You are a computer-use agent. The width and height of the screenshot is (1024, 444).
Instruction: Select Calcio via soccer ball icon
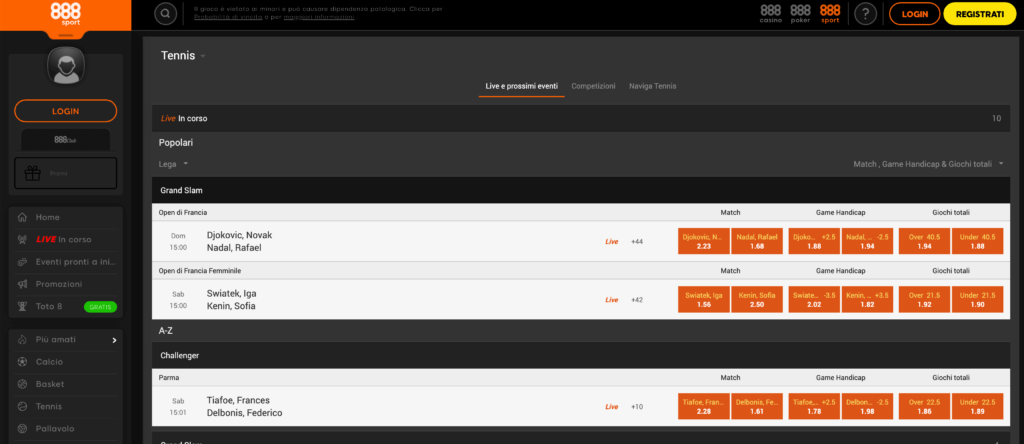(x=23, y=362)
